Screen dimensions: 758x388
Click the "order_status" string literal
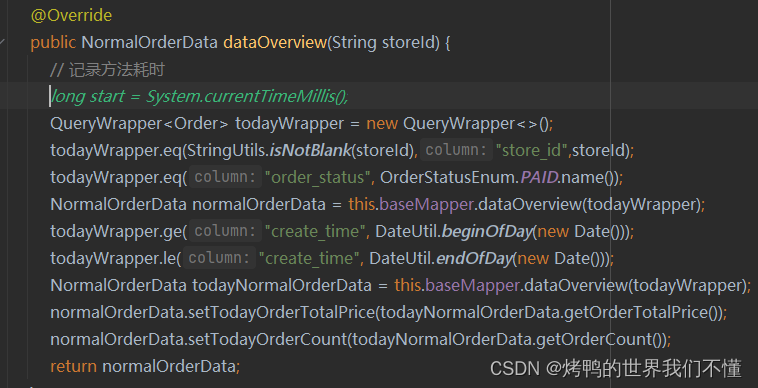[318, 178]
